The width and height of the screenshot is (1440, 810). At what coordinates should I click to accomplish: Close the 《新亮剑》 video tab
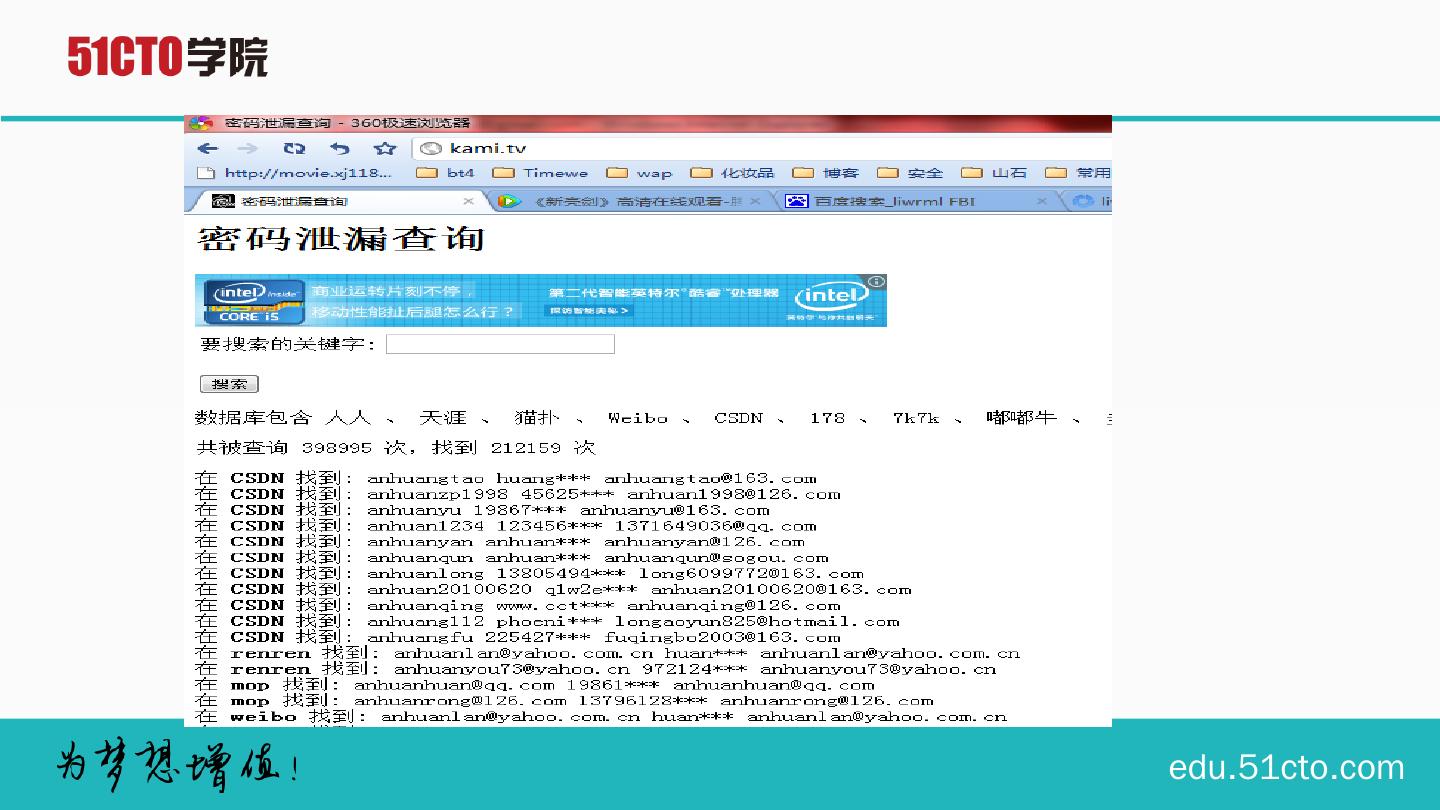(755, 201)
